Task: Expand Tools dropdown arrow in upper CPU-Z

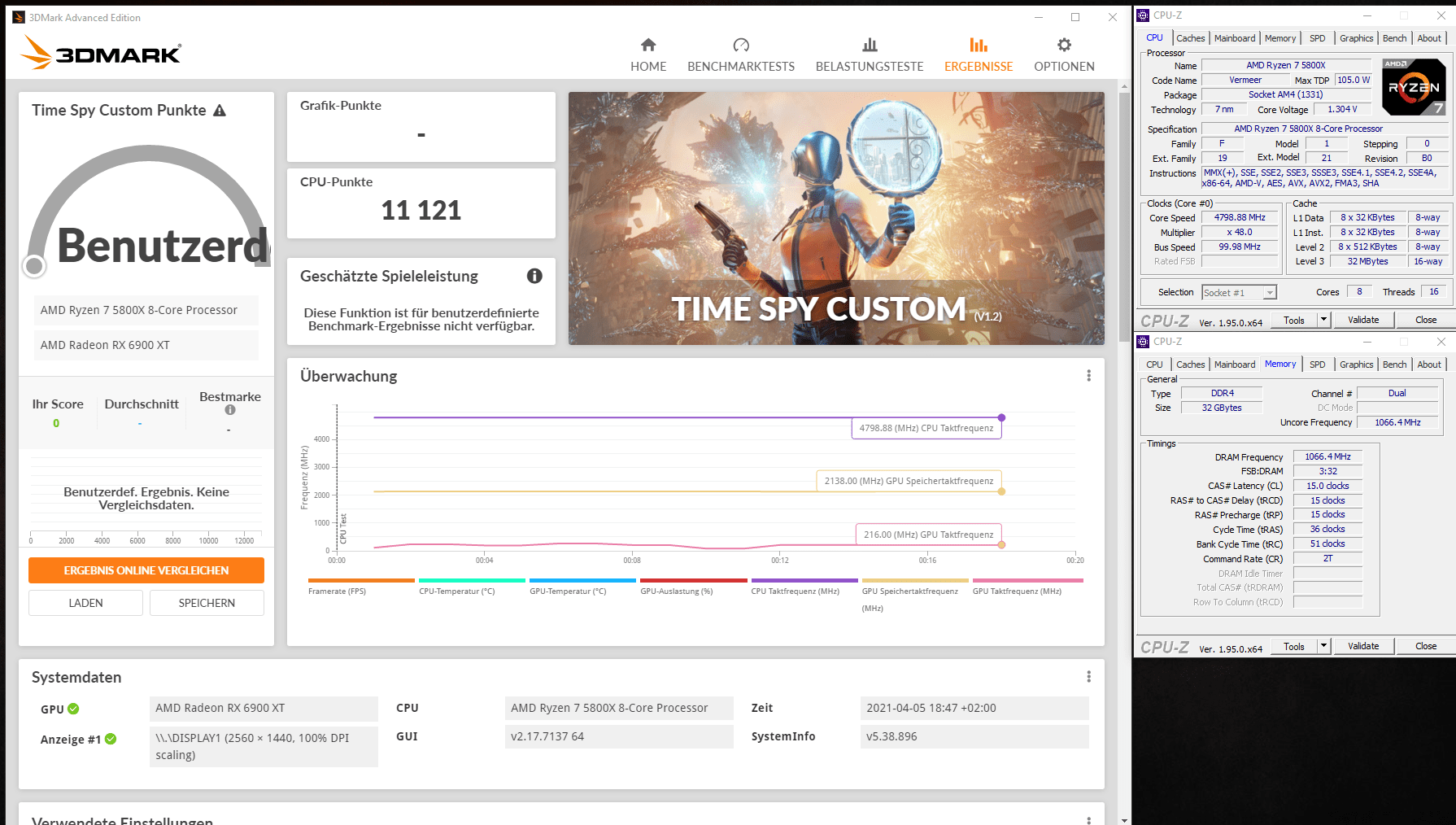Action: [x=1323, y=320]
